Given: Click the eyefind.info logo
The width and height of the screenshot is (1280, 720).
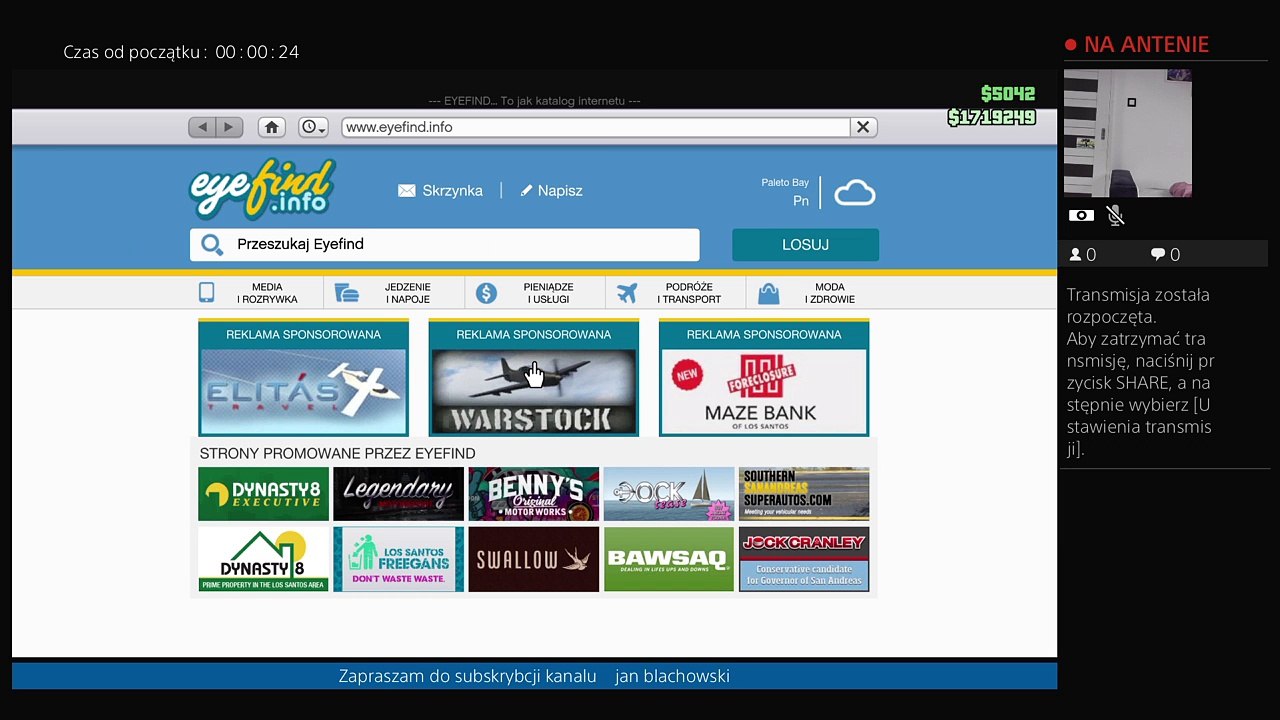Looking at the screenshot, I should point(262,189).
